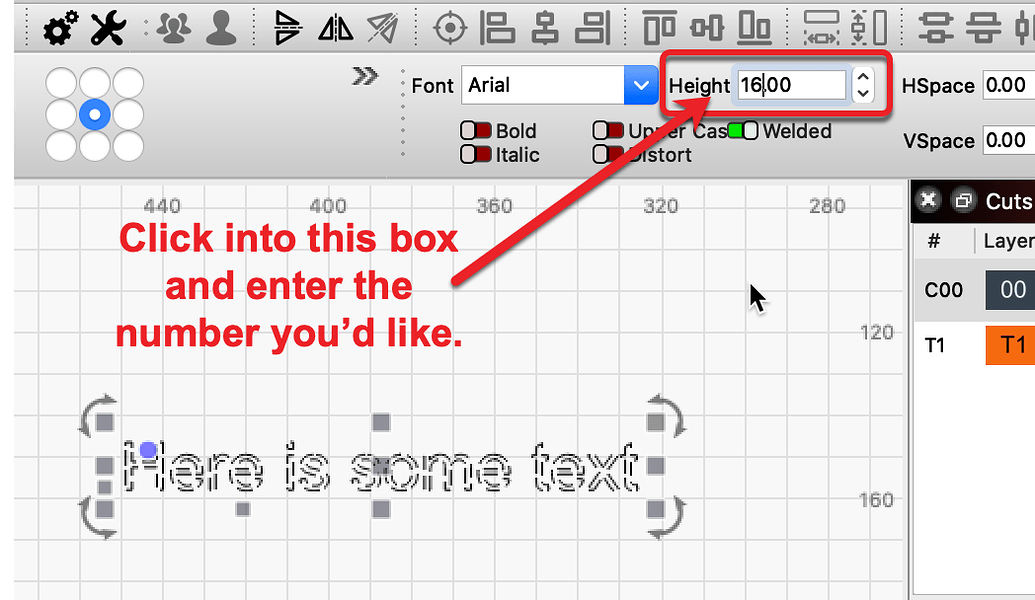This screenshot has height=600, width=1035.
Task: Click the float panel icon on Cuts header
Action: (x=962, y=200)
